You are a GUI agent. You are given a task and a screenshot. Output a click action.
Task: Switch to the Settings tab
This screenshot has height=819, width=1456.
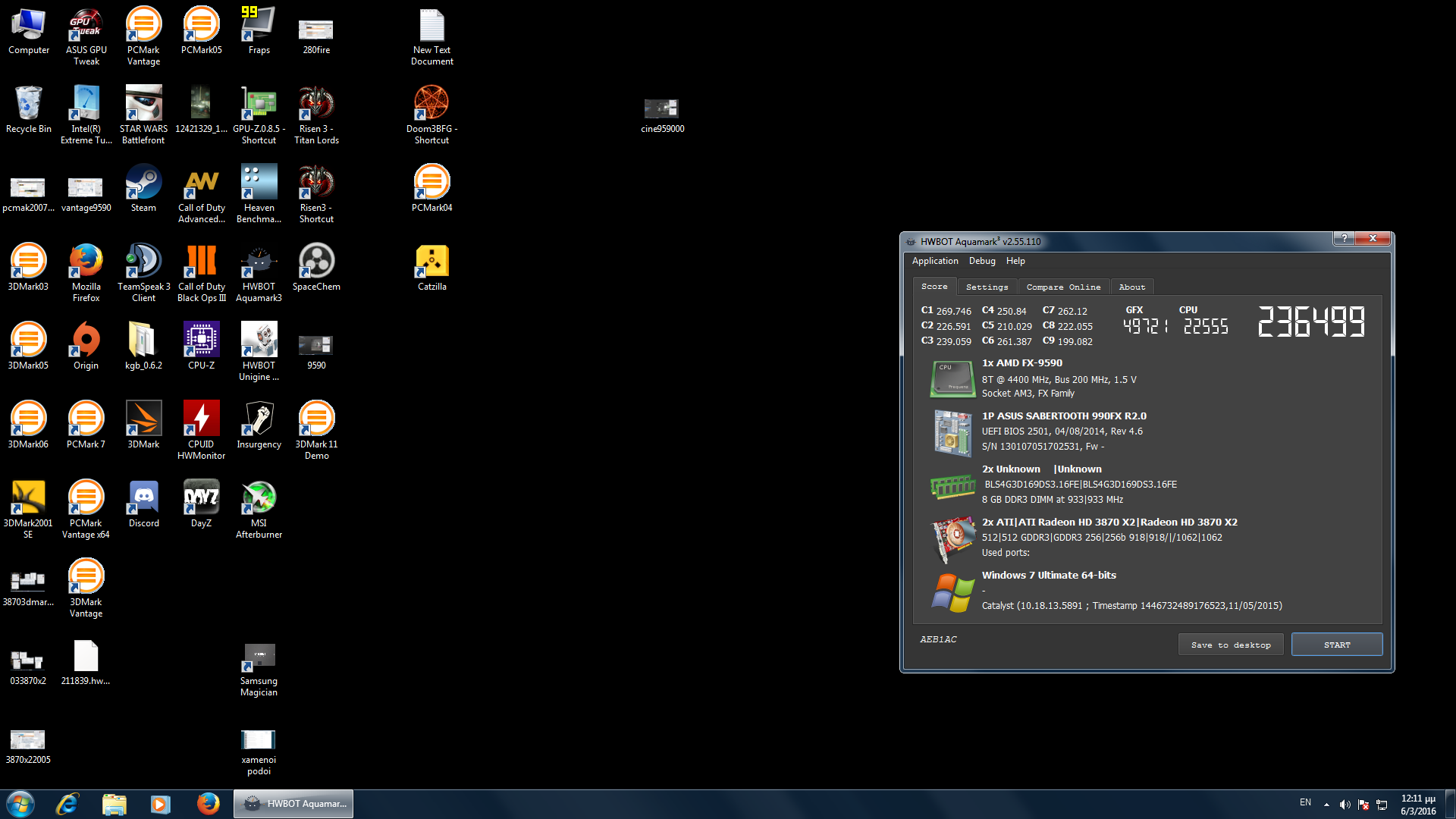click(x=987, y=287)
